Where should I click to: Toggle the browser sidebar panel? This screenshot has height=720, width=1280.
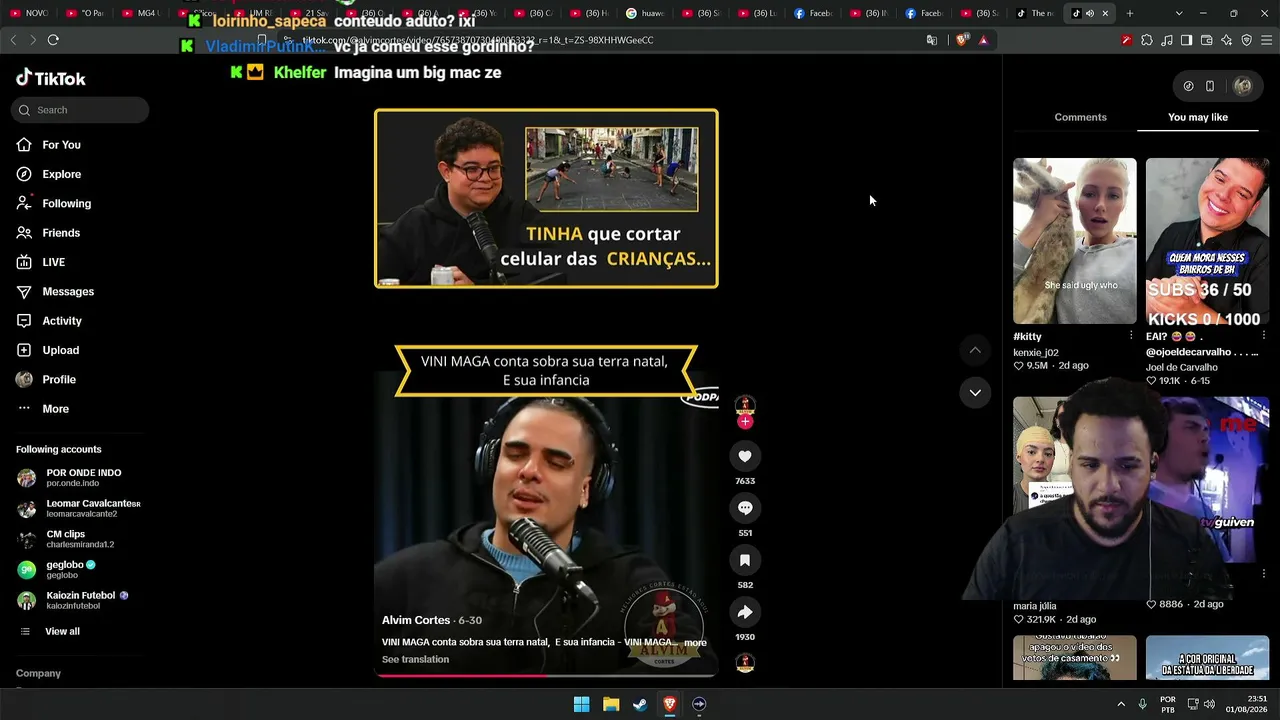point(1187,40)
